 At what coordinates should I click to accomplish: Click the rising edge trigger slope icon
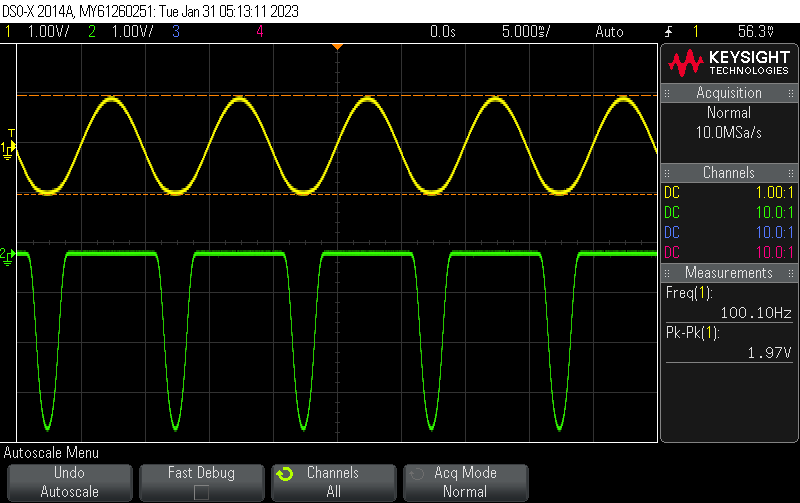668,32
